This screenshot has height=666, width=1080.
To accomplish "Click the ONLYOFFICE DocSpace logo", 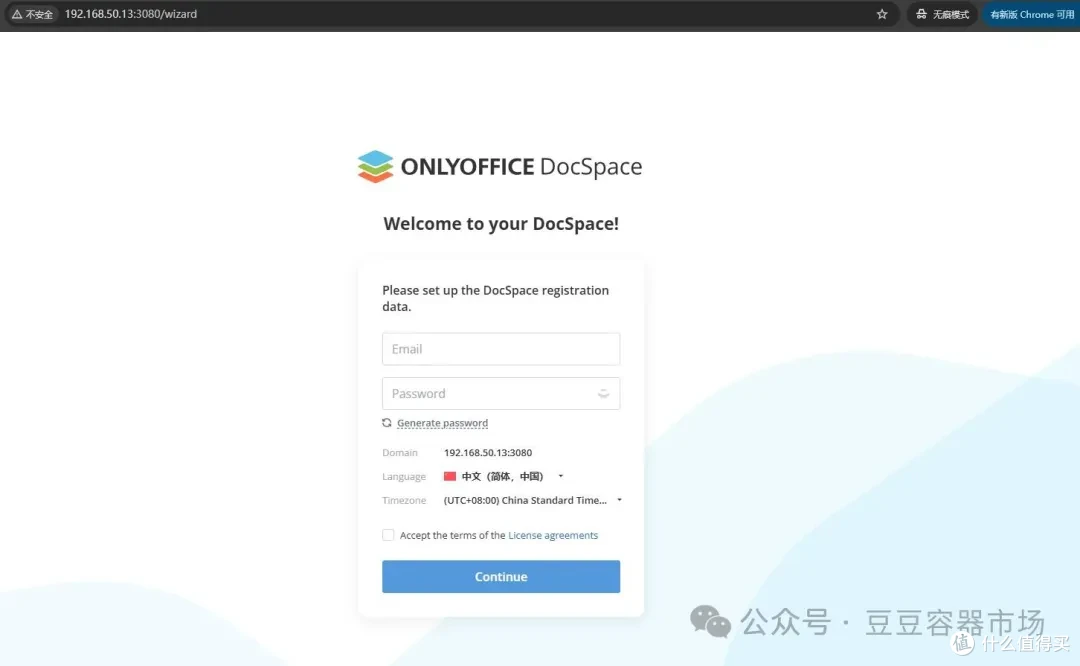I will coord(500,167).
